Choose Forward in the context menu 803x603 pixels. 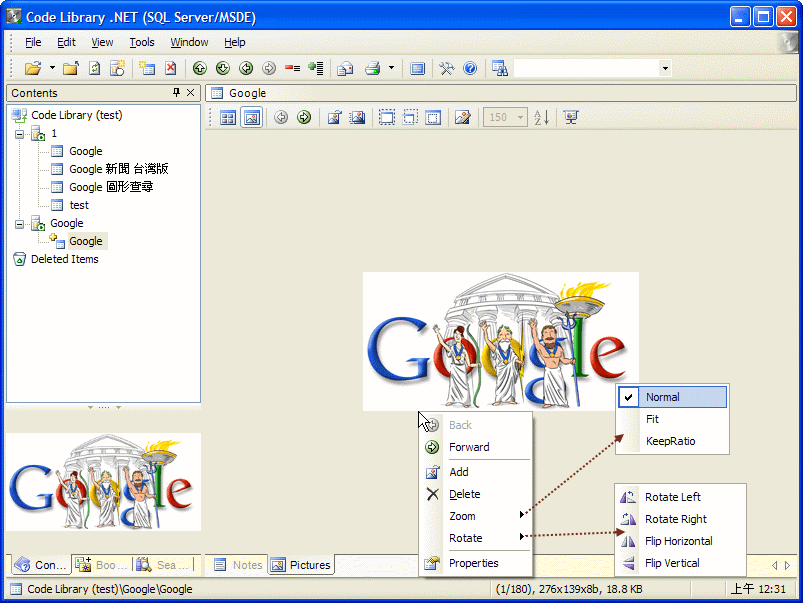coord(476,447)
